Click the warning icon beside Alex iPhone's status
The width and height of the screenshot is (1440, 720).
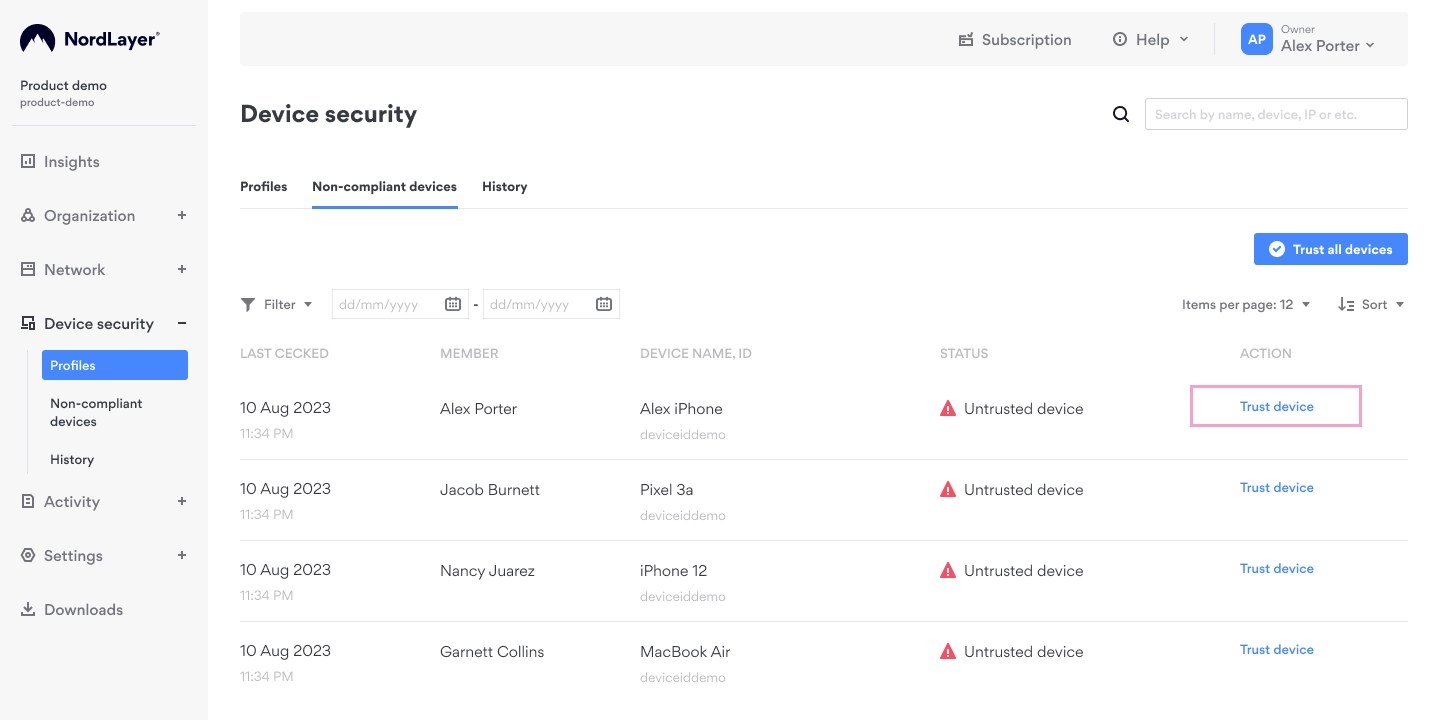point(948,408)
